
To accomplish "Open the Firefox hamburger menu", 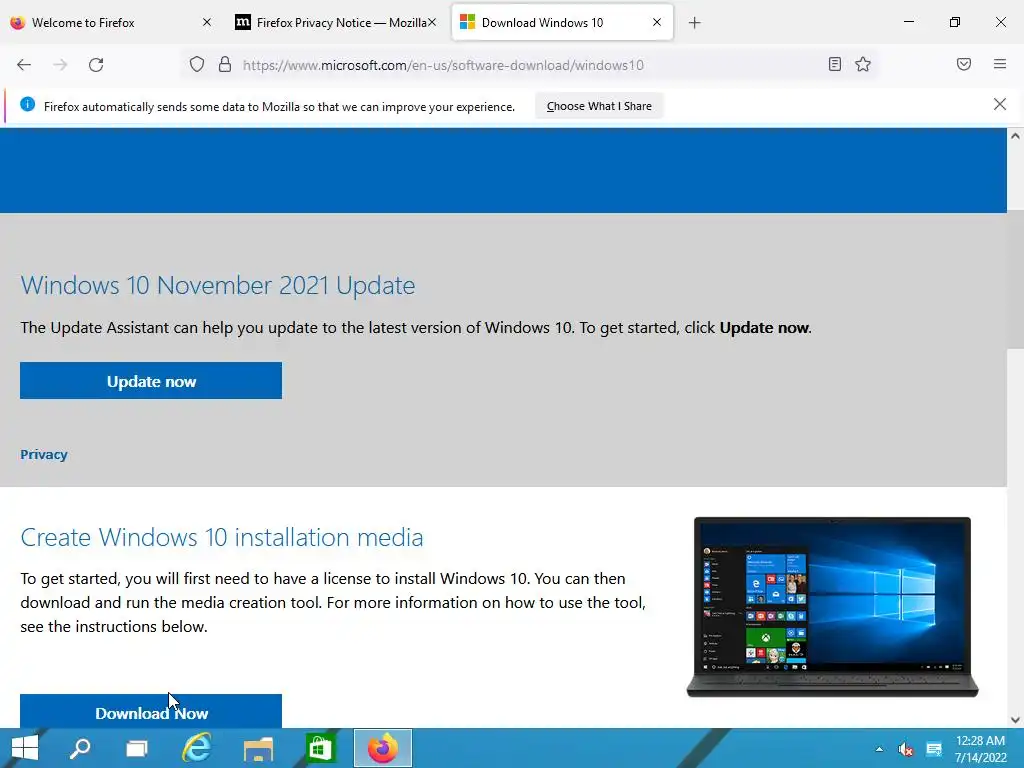I will pyautogui.click(x=1000, y=64).
